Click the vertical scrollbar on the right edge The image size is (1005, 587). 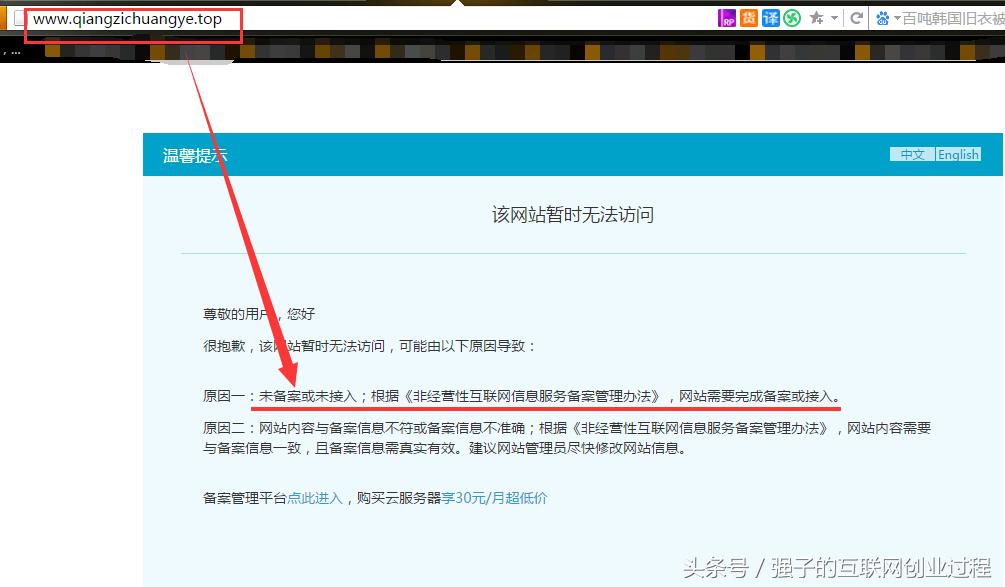click(1000, 300)
